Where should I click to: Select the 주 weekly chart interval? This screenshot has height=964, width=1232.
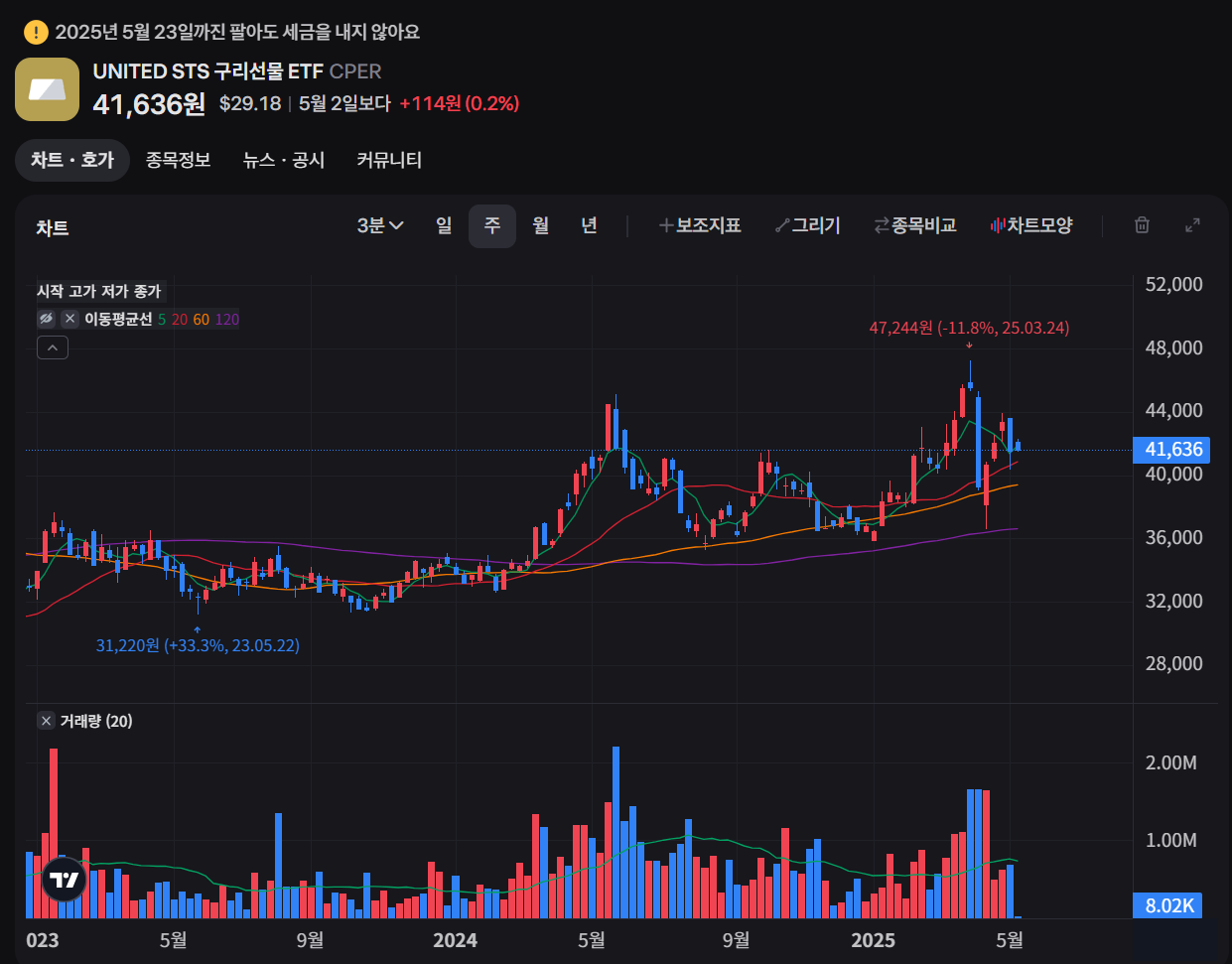(492, 225)
